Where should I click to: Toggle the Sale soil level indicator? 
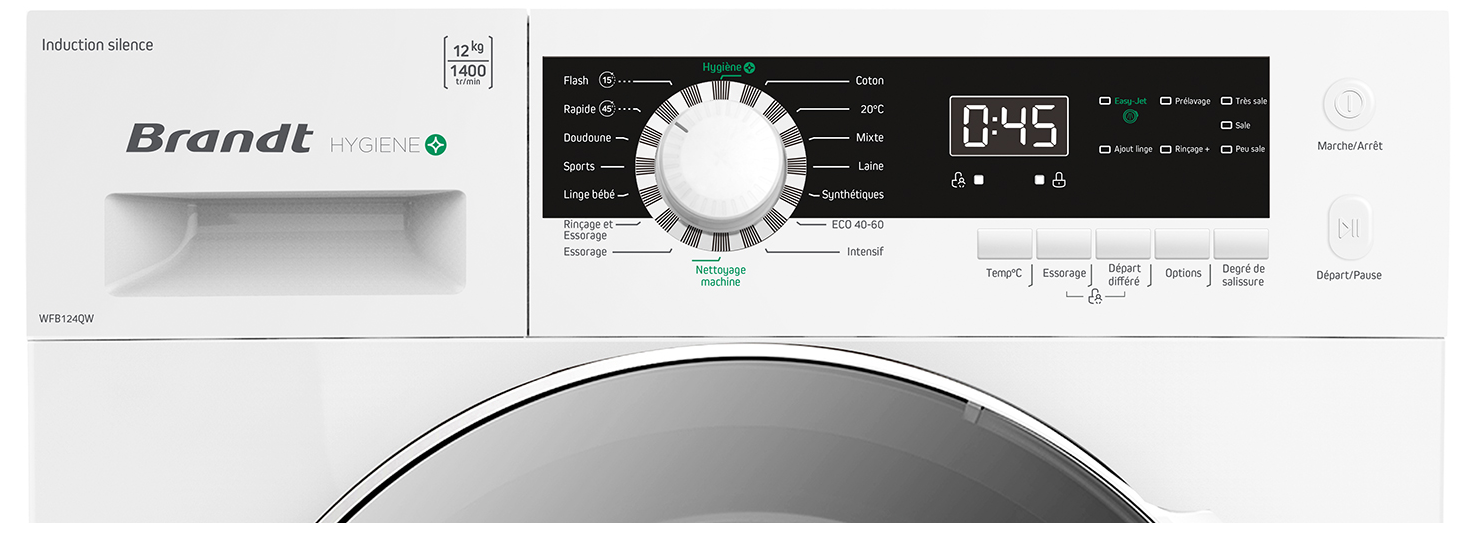coord(1226,125)
